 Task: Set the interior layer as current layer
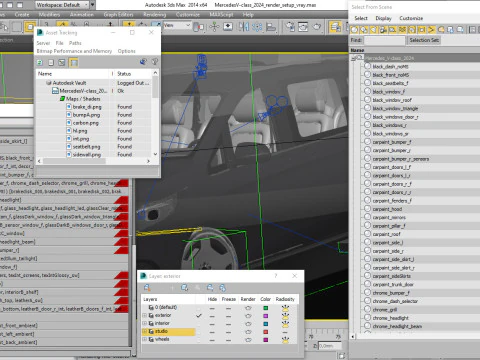point(199,324)
